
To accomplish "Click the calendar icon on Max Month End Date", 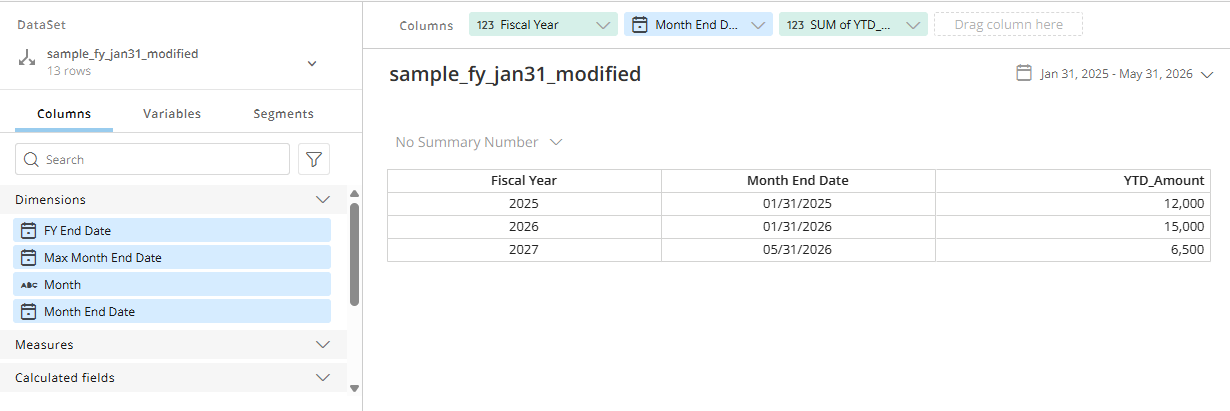I will click(x=29, y=257).
